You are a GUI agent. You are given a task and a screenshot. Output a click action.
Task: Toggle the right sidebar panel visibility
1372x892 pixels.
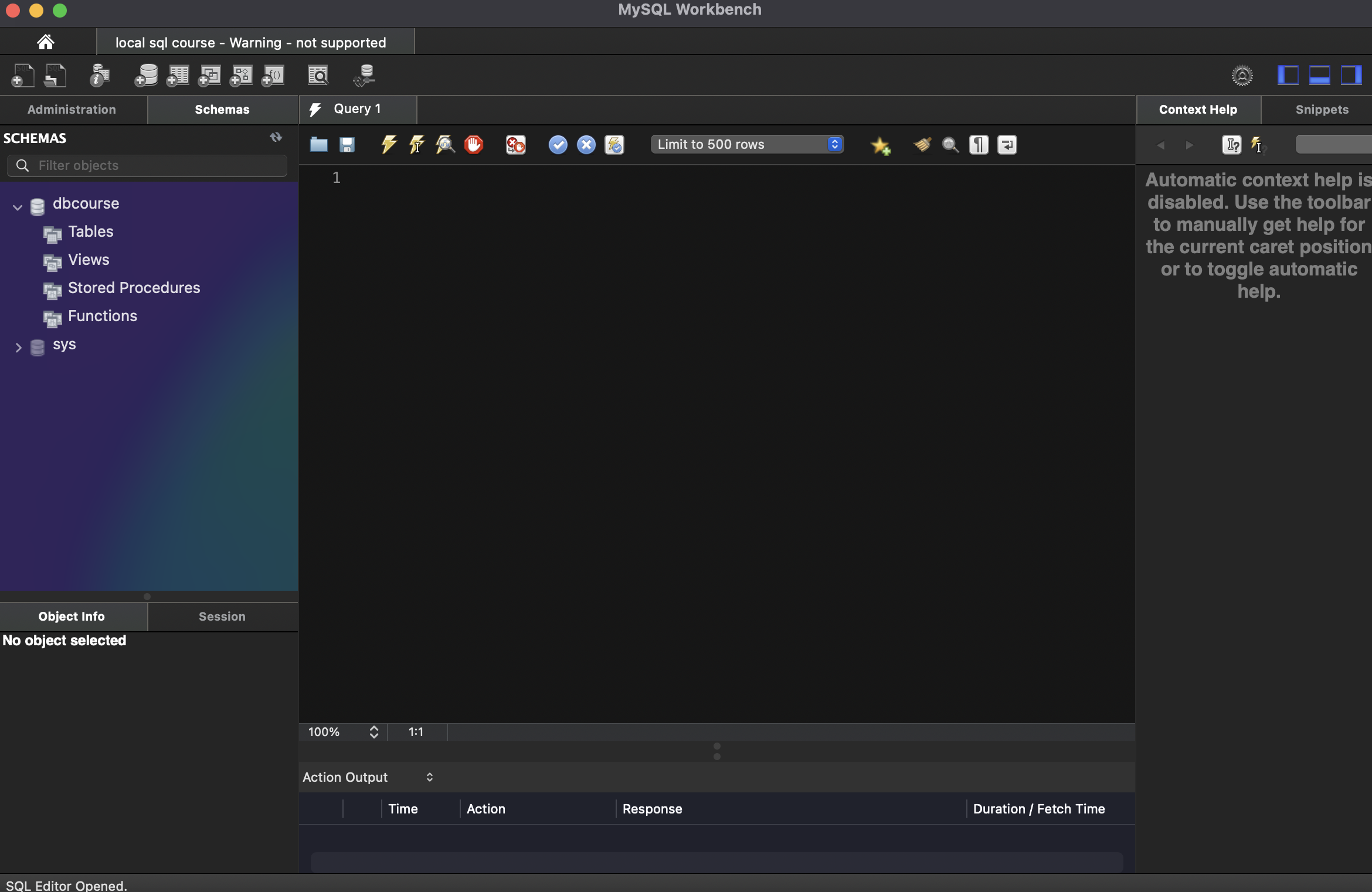(1351, 76)
